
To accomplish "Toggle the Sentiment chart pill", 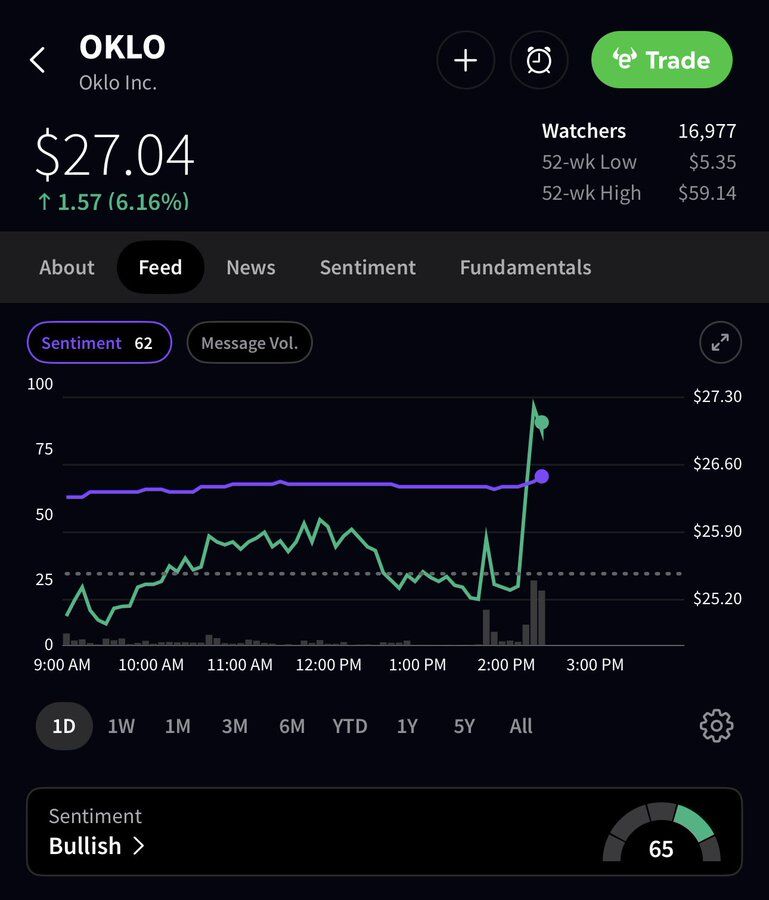I will [x=98, y=343].
